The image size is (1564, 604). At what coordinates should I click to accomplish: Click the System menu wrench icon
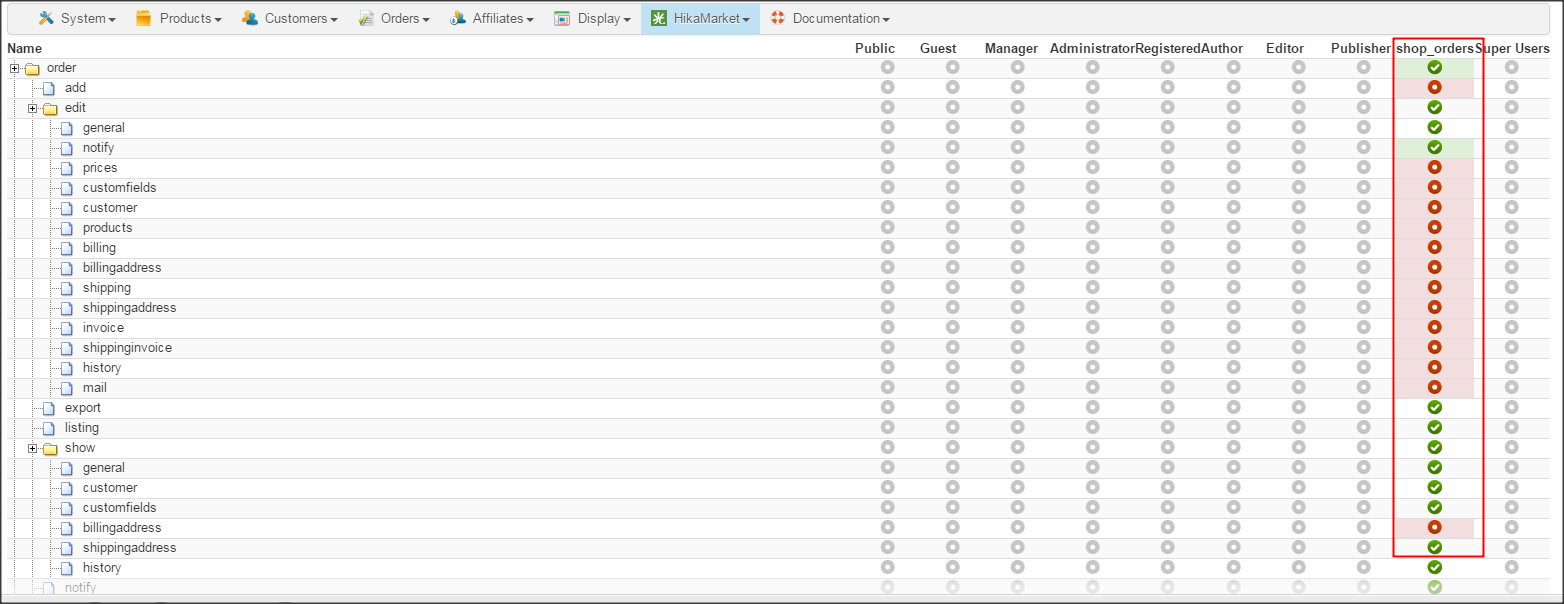click(x=45, y=18)
